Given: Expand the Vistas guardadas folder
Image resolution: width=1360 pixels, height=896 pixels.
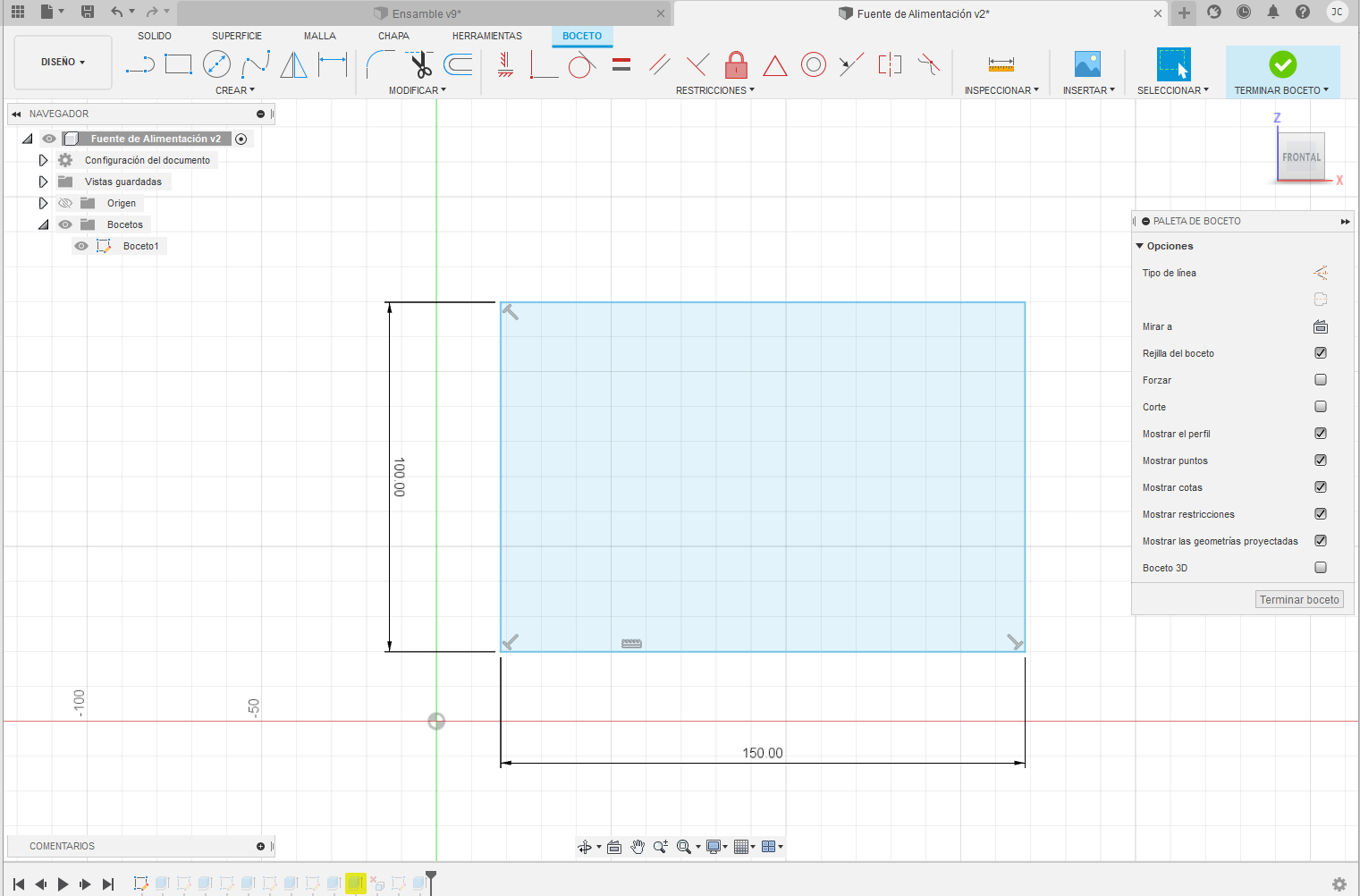Looking at the screenshot, I should (x=43, y=182).
